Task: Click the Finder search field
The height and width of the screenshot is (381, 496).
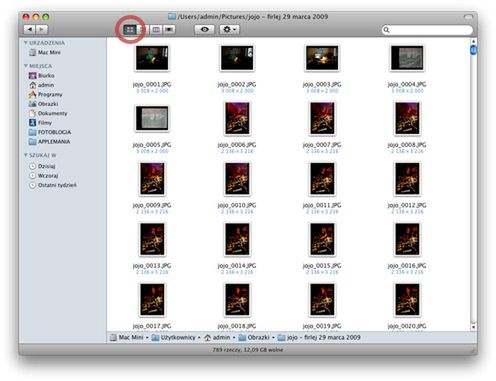Action: click(x=427, y=30)
